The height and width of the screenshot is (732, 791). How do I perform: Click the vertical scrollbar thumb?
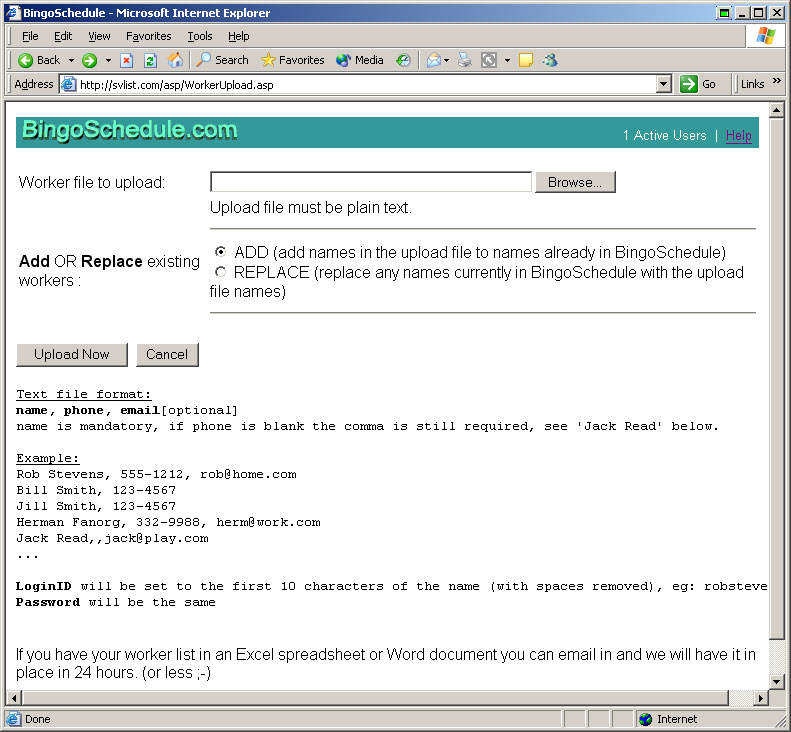point(776,377)
